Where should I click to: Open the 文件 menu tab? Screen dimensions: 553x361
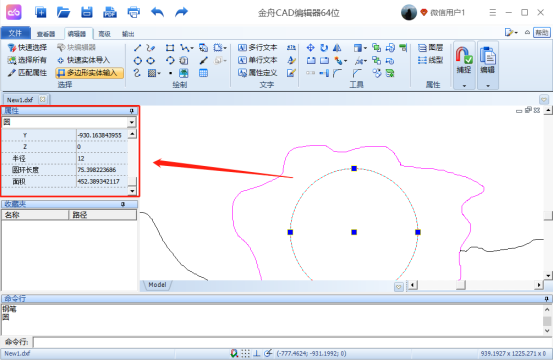tap(15, 33)
